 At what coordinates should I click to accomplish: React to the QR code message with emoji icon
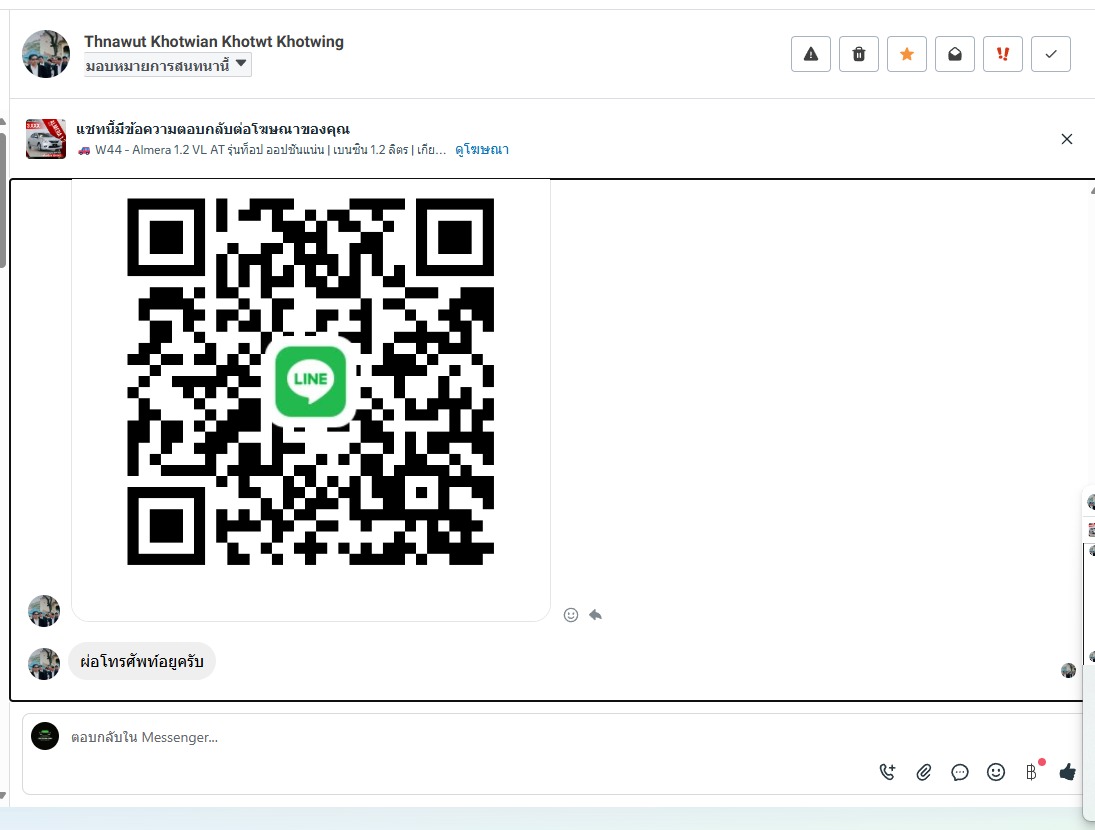pos(571,615)
